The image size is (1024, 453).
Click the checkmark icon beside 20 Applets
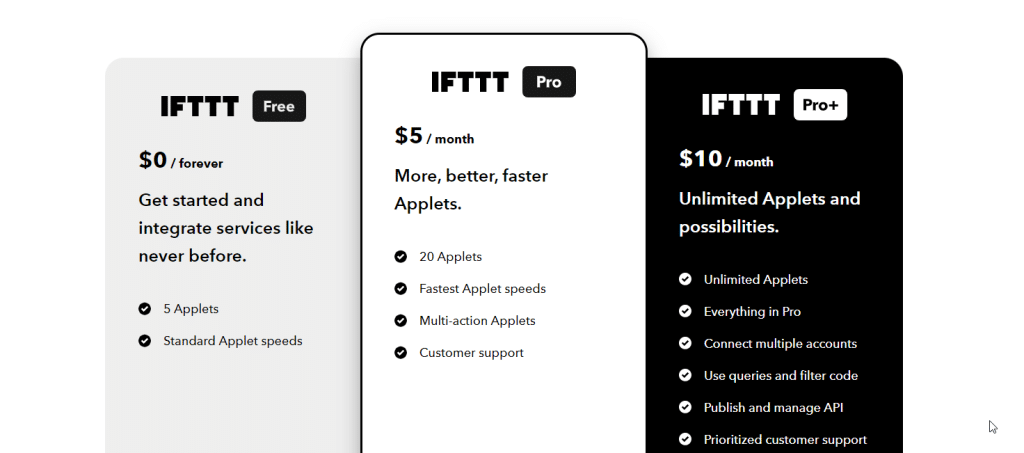pyautogui.click(x=401, y=257)
